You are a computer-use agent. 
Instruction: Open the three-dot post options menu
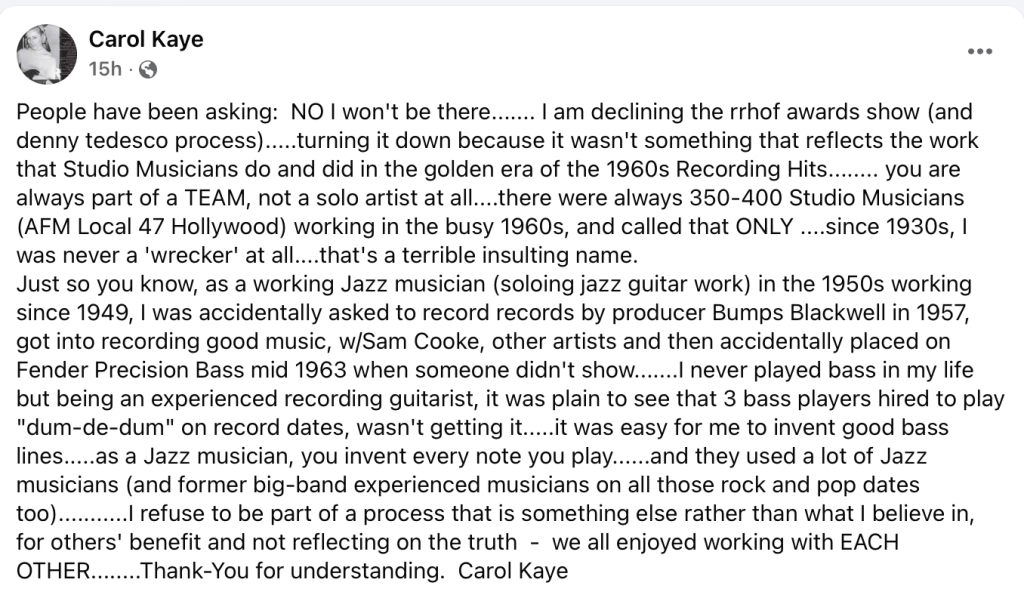click(980, 52)
